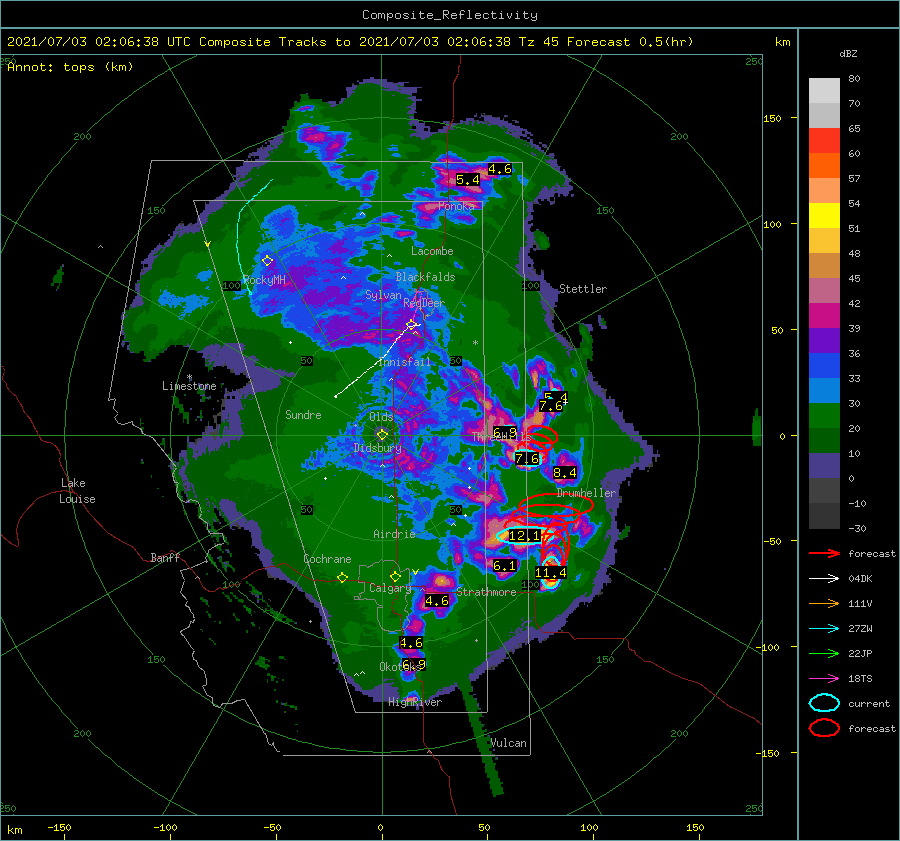Click the 'Annot: tops (km)' annotation text
Image resolution: width=900 pixels, height=841 pixels.
70,67
